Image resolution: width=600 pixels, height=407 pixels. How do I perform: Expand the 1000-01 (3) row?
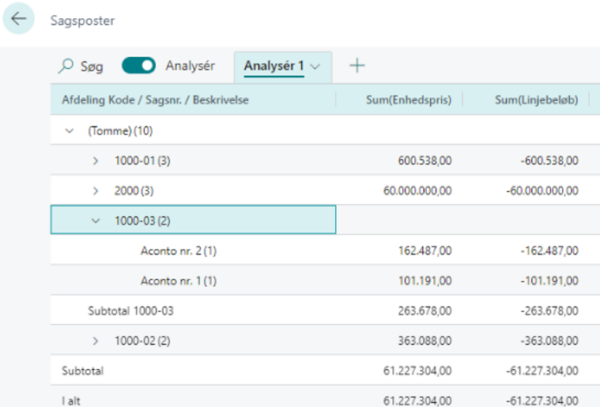point(95,161)
